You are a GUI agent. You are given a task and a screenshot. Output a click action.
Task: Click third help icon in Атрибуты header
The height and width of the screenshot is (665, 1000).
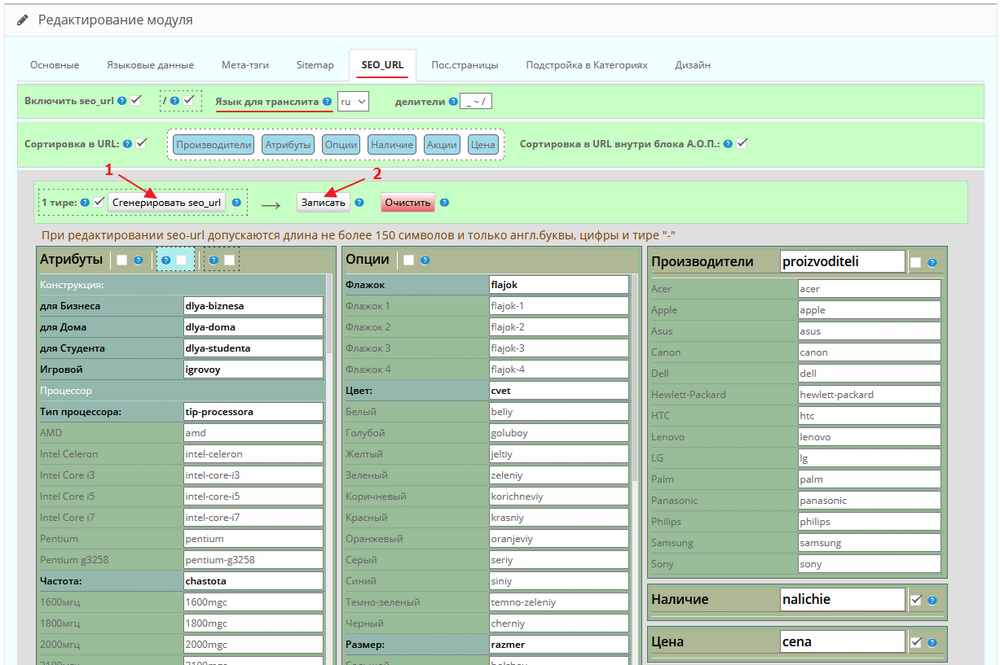[x=214, y=260]
